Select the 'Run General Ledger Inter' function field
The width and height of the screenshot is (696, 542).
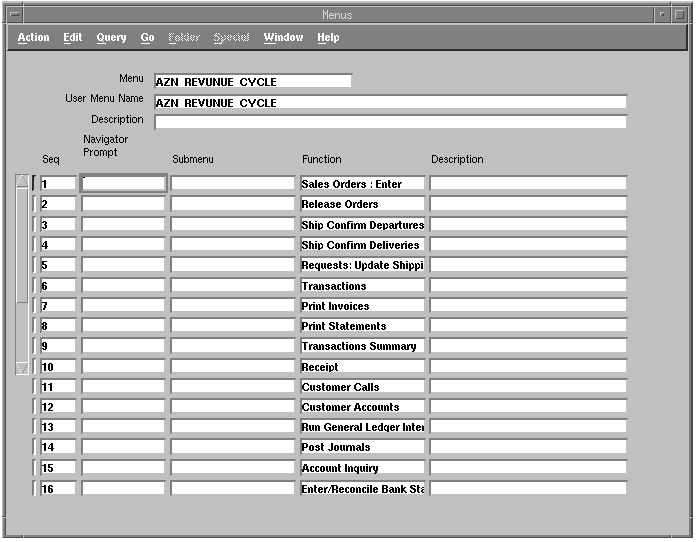(363, 427)
